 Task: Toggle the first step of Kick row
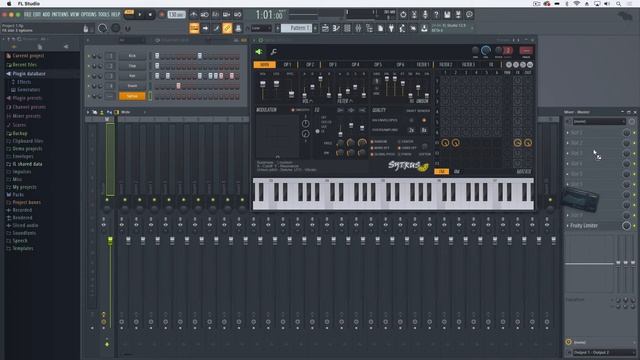157,56
